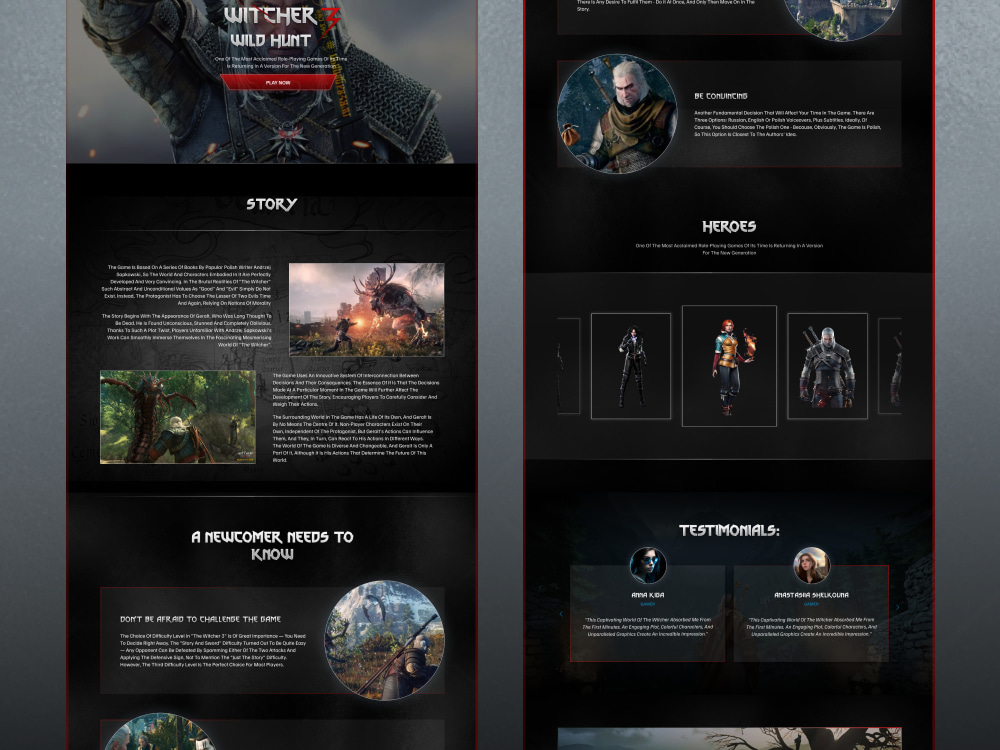Screen dimensions: 1000x750
Task: Click 'A Newcomer Needs To Know' heading
Action: 272,545
